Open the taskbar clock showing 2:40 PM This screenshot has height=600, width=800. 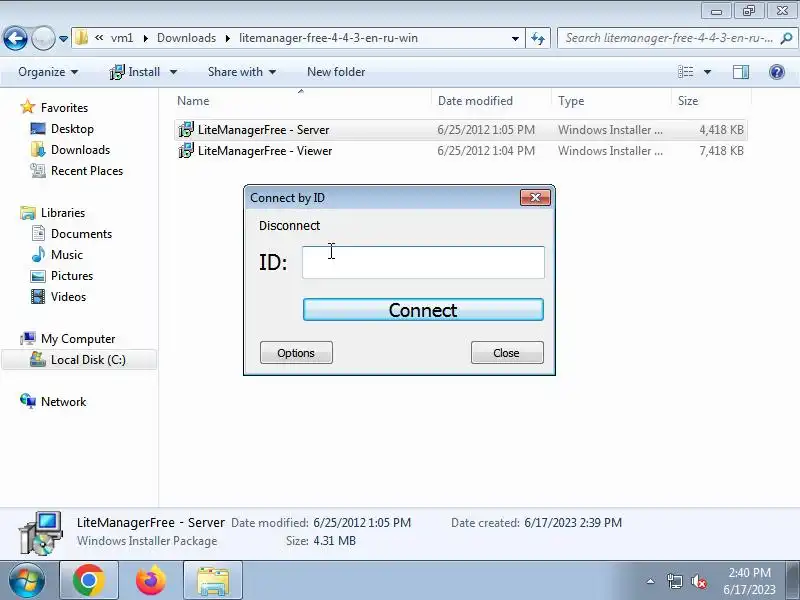pyautogui.click(x=749, y=581)
